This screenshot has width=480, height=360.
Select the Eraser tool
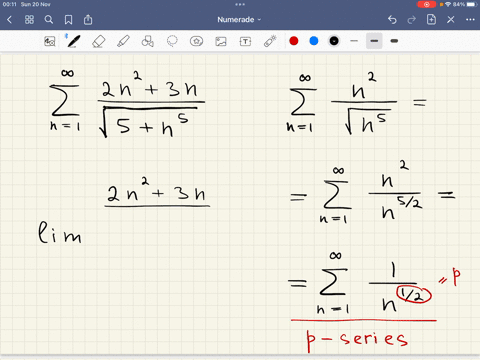[x=98, y=41]
